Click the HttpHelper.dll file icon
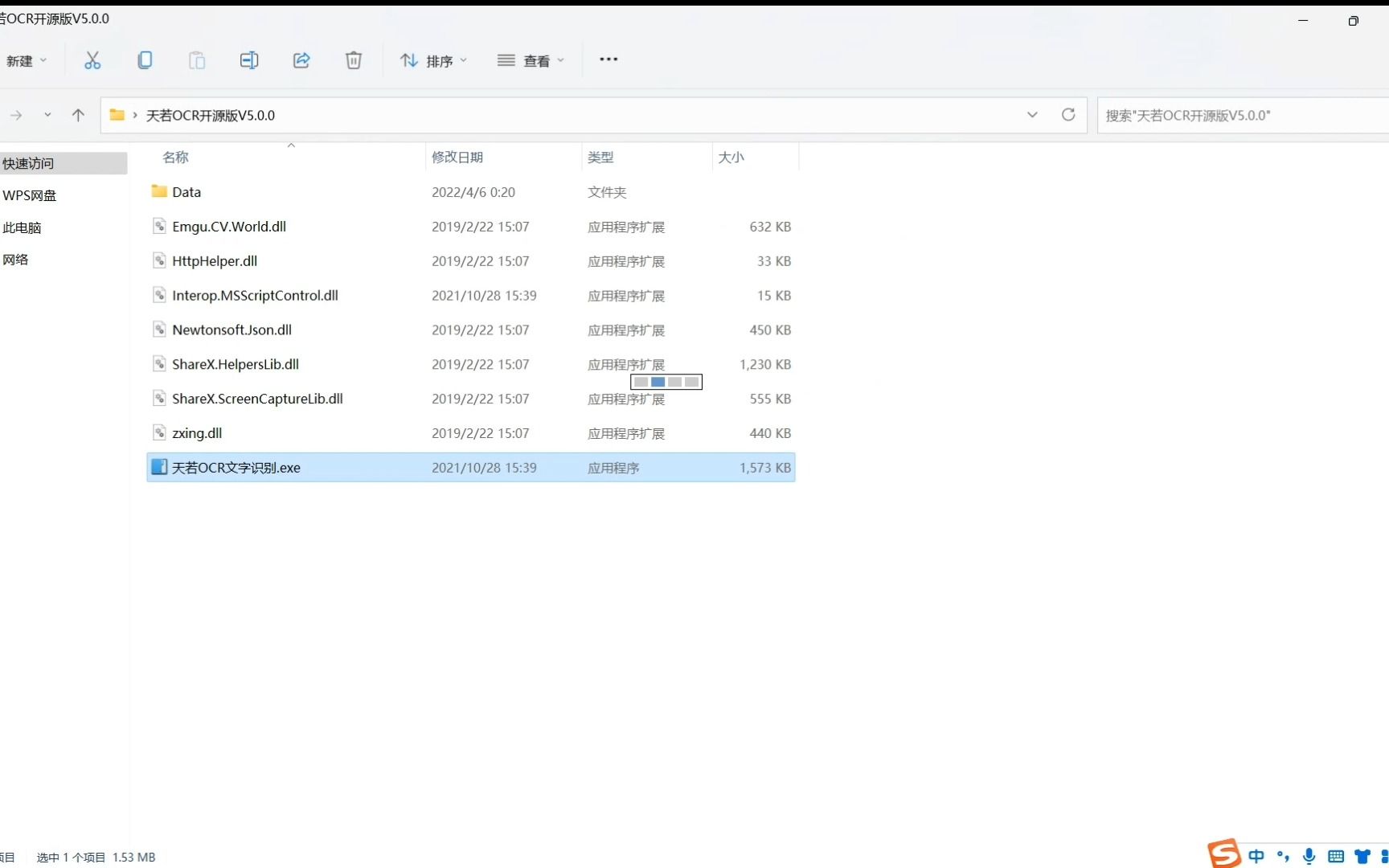 click(159, 260)
